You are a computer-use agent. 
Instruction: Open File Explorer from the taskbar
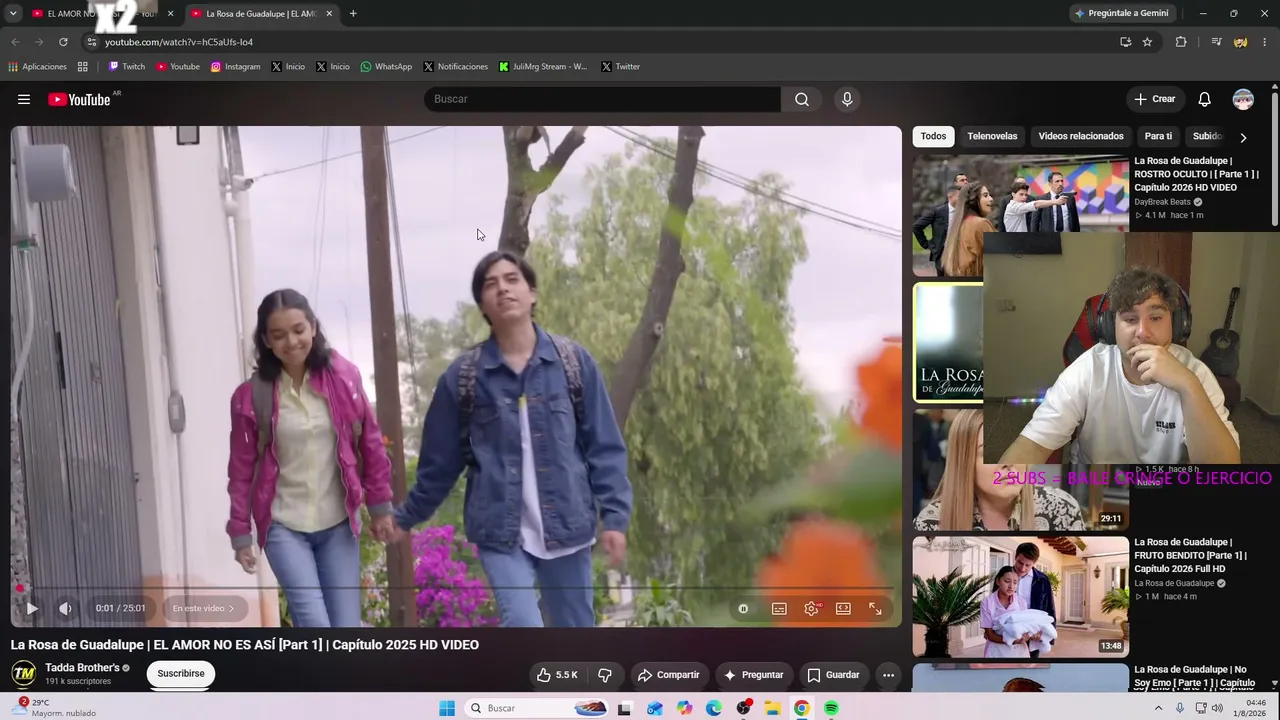773,708
